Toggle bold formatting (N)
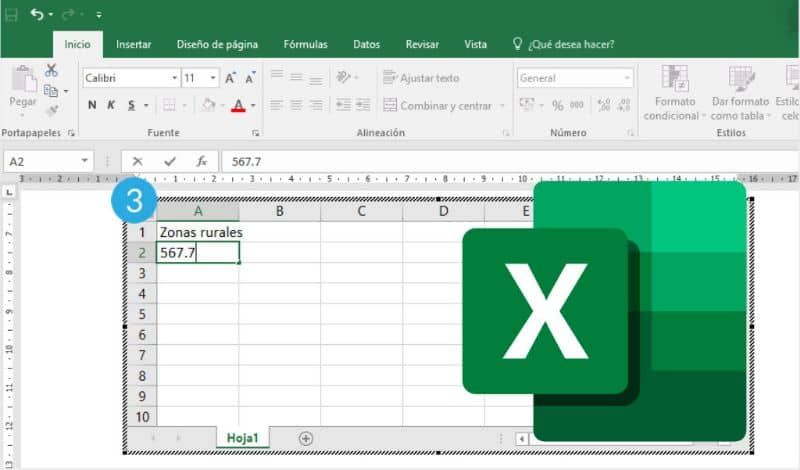The image size is (800, 470). coord(92,105)
